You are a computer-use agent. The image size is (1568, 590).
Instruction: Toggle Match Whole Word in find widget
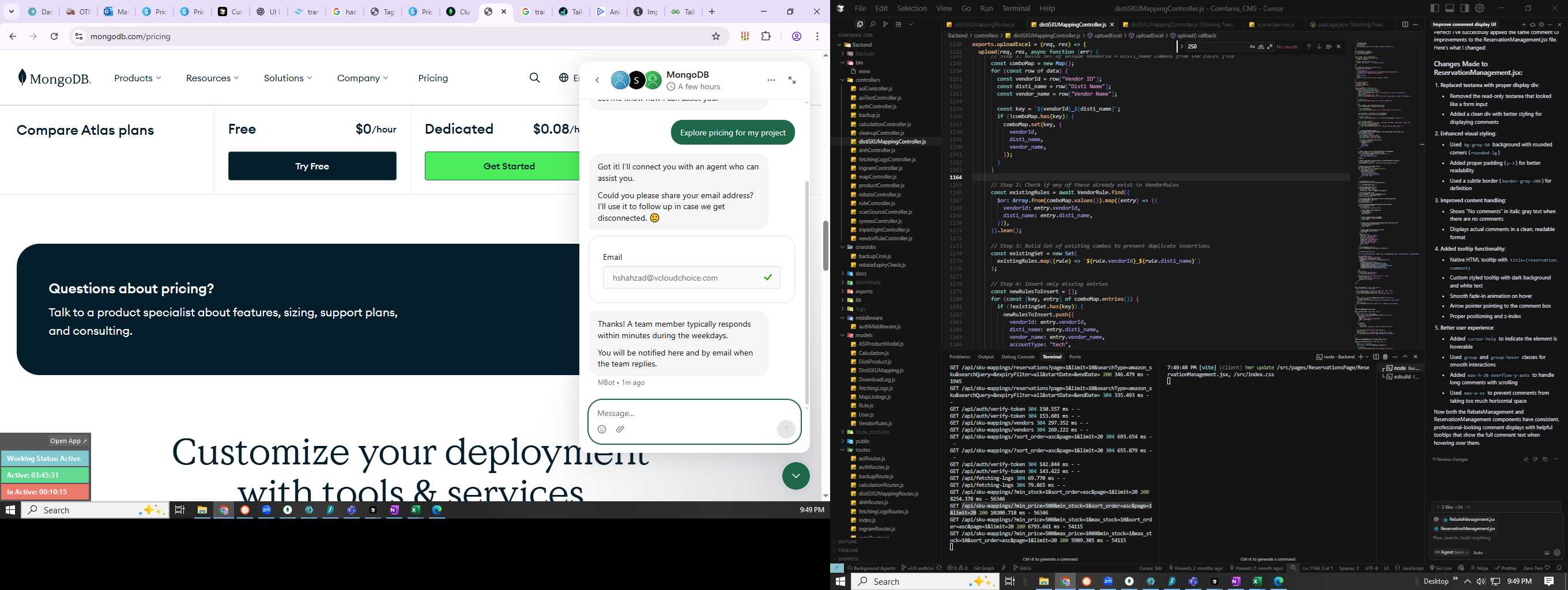(x=1261, y=47)
